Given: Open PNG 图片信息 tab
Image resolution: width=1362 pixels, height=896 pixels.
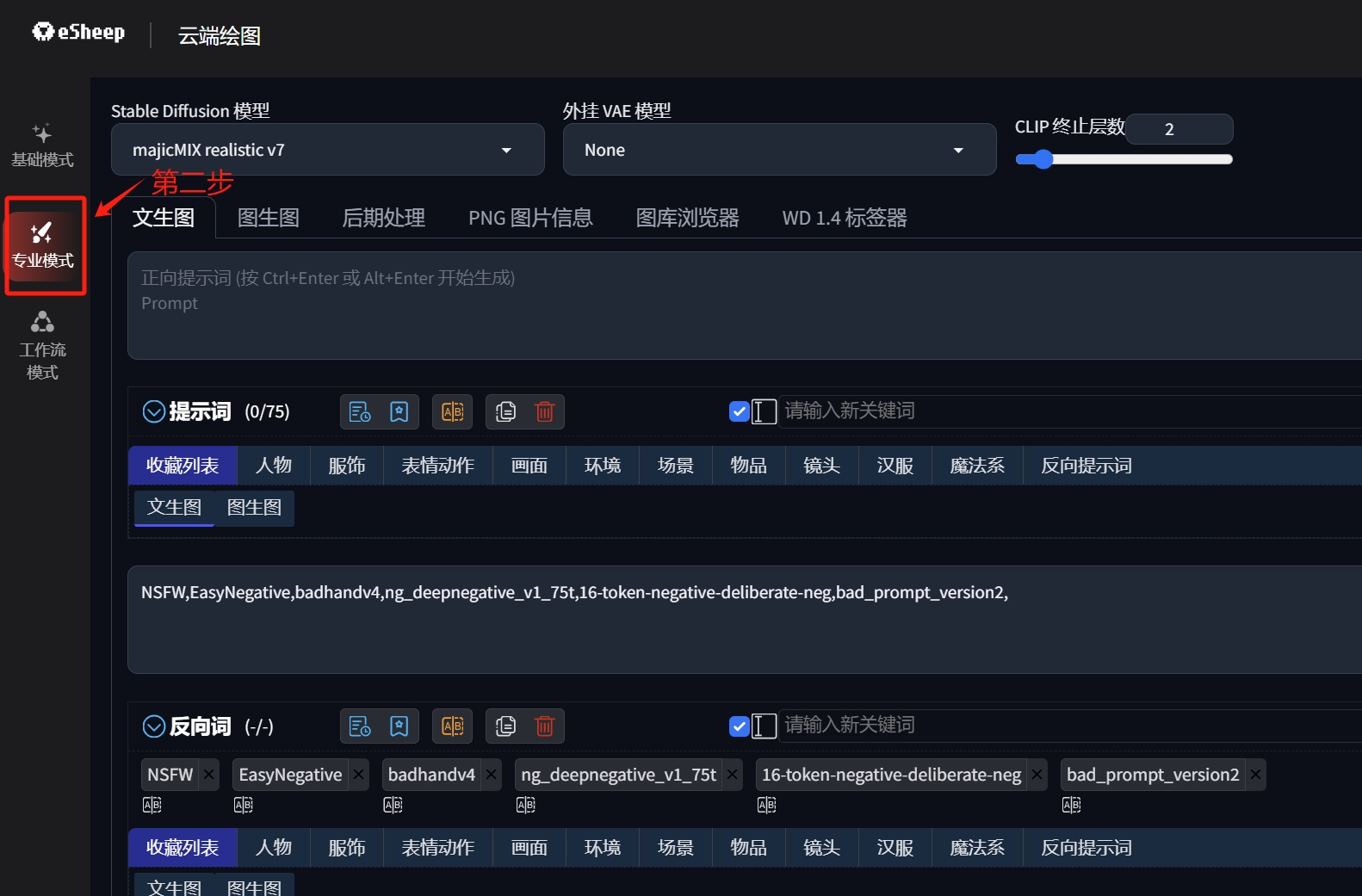Looking at the screenshot, I should [x=530, y=218].
